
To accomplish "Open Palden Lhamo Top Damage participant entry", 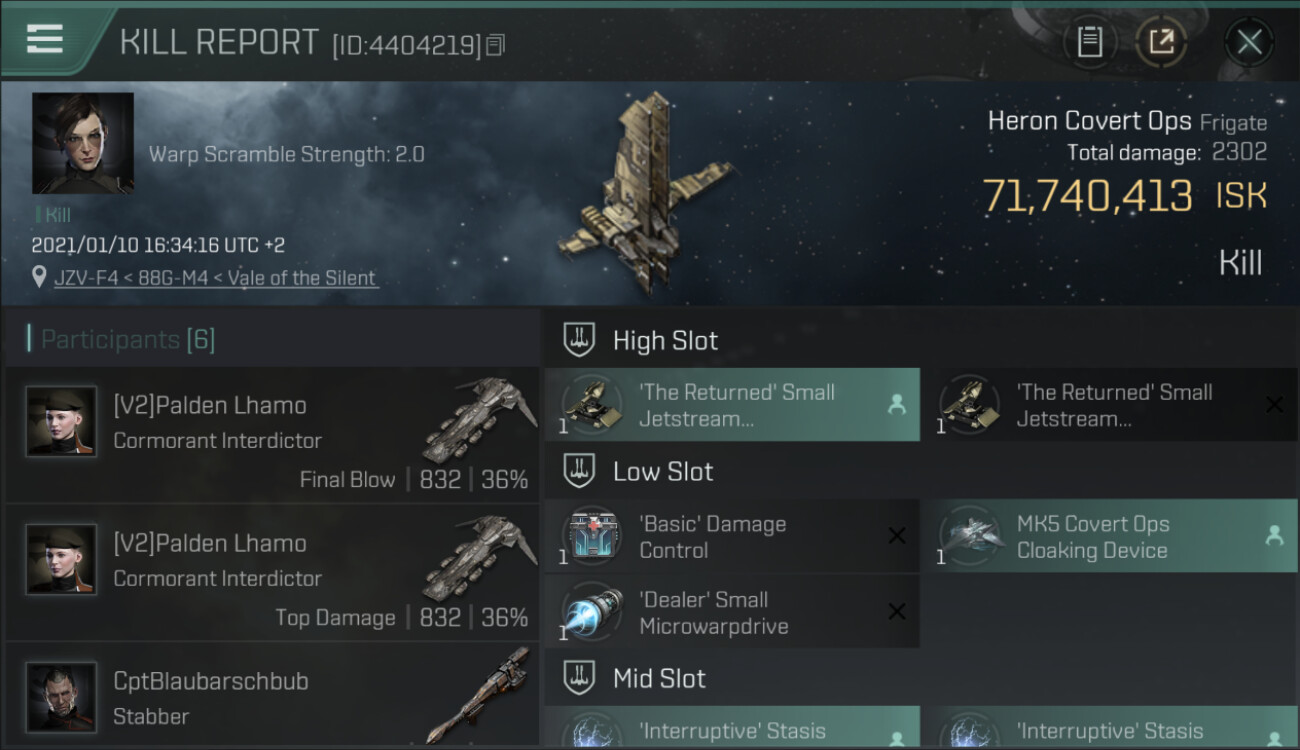I will (272, 573).
